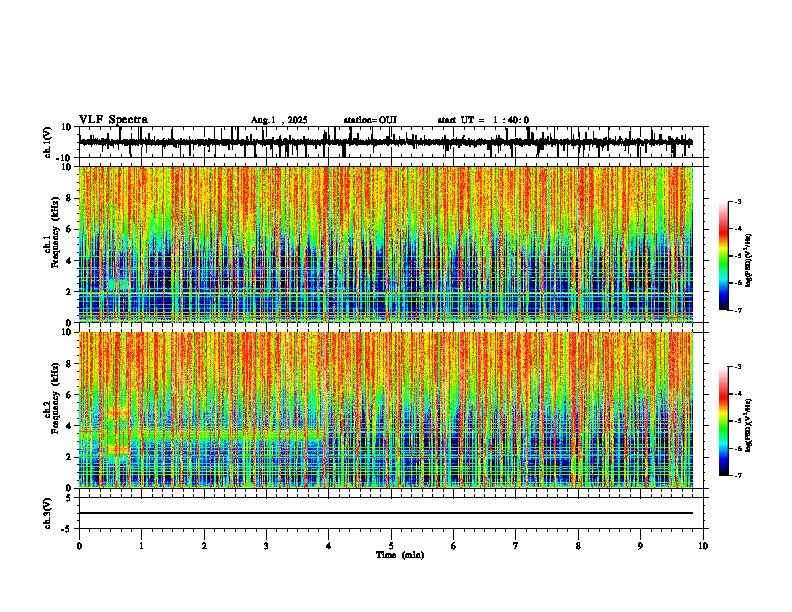
Task: Click the time axis tick label "1"
Action: 141,546
